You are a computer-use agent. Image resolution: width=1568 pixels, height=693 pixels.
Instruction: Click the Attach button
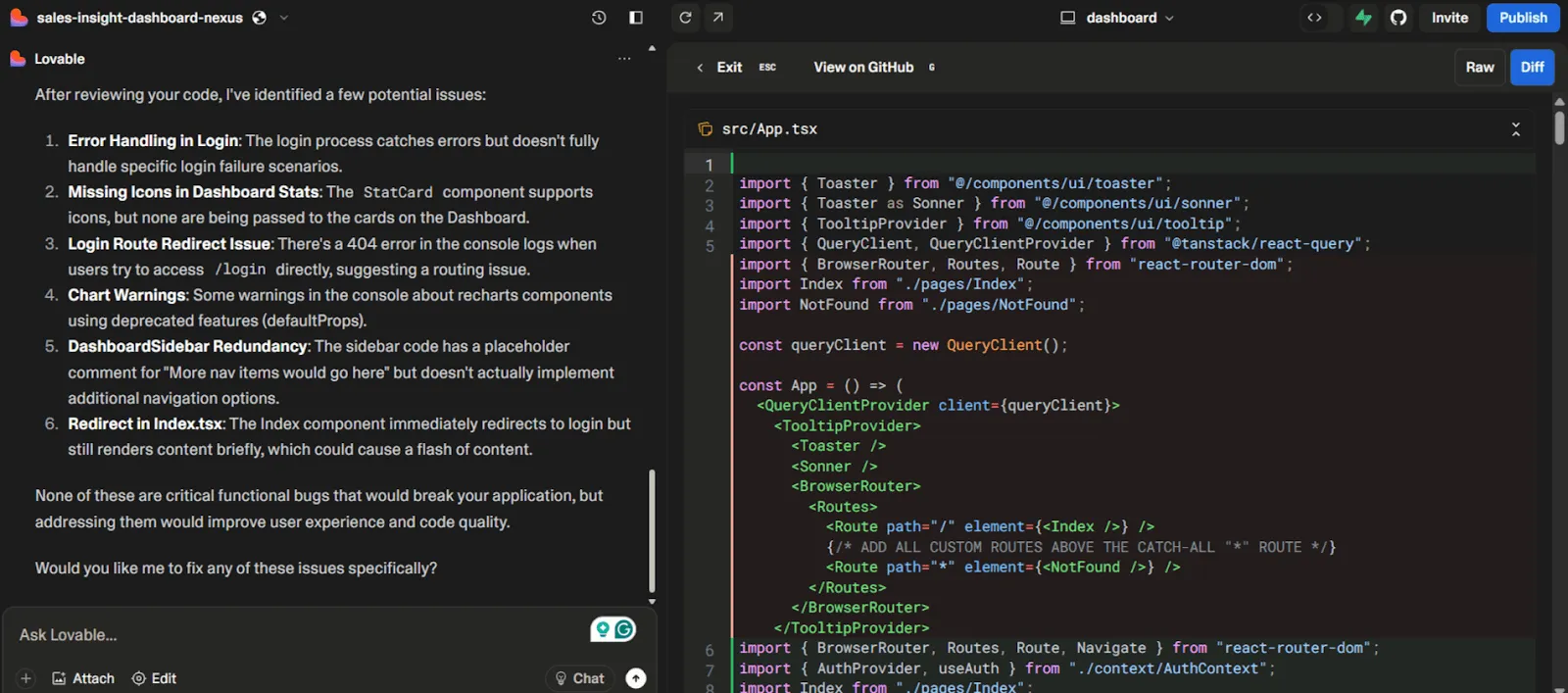83,678
